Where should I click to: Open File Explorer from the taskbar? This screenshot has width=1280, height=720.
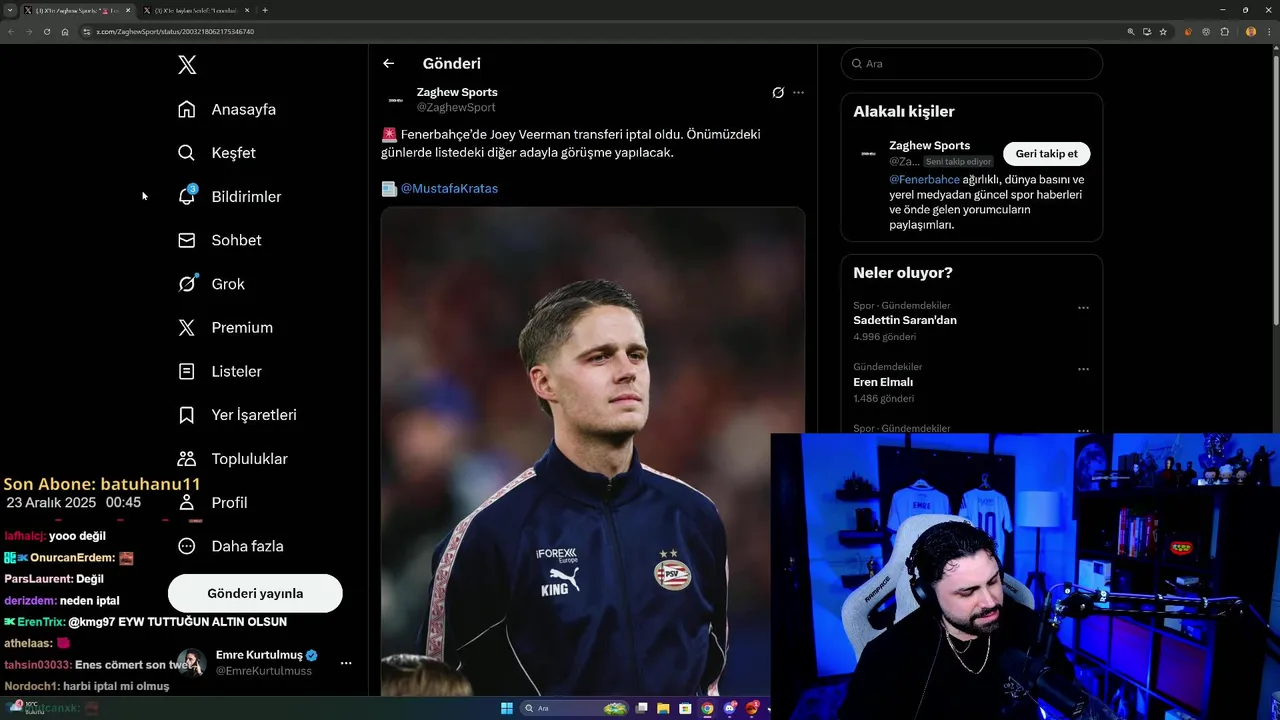tap(662, 708)
